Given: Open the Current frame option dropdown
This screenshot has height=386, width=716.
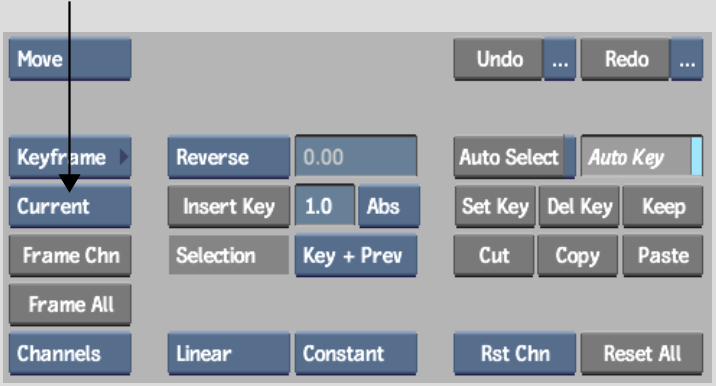Looking at the screenshot, I should click(x=70, y=206).
